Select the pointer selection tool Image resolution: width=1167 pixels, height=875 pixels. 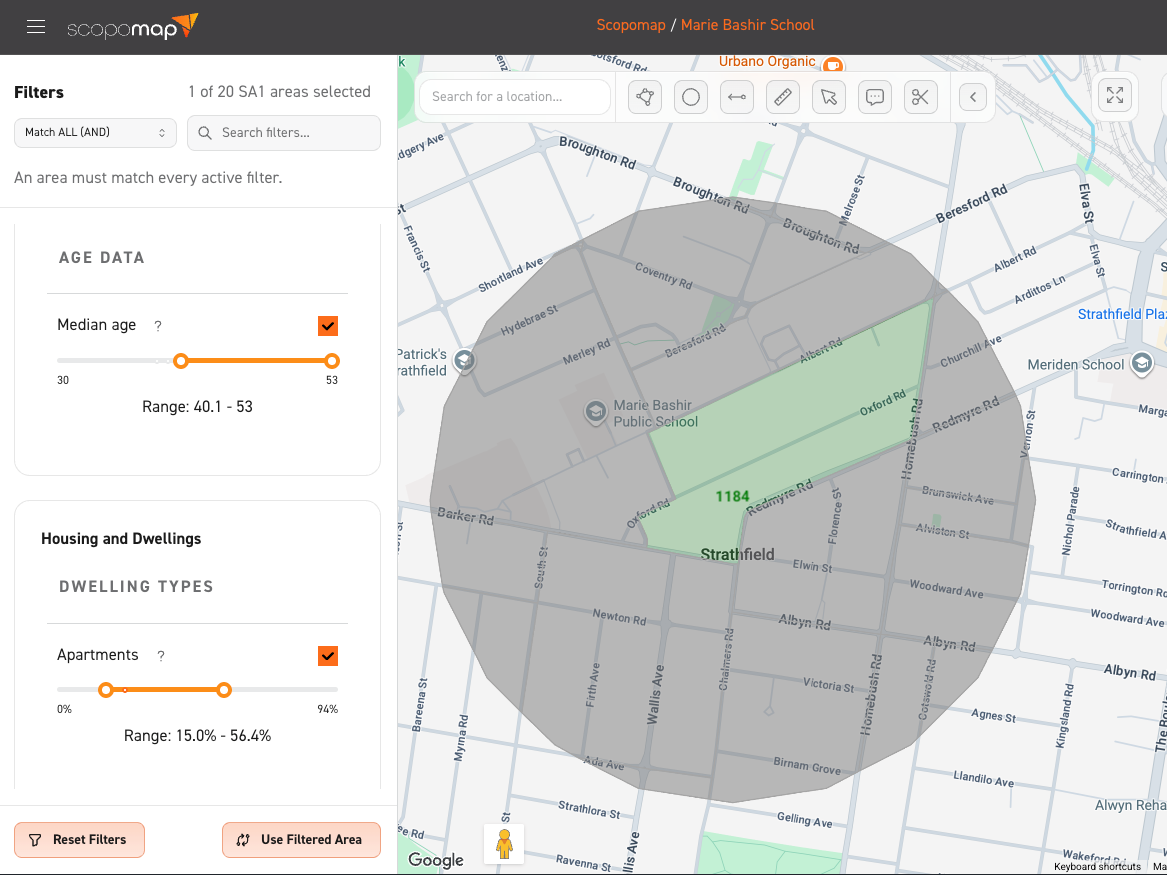pyautogui.click(x=829, y=97)
